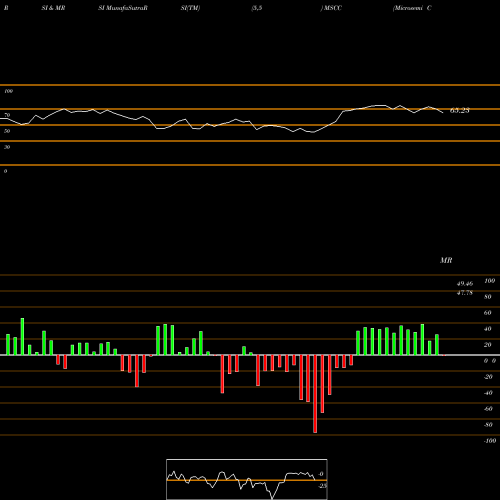The height and width of the screenshot is (500, 500).
Task: Click the 'SI & MR' header text
Action: tap(53, 8)
